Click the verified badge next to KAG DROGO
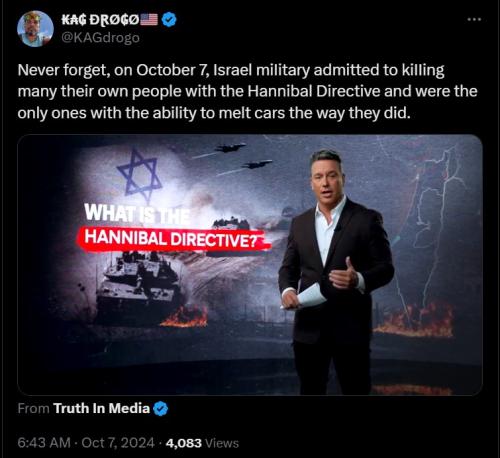The height and width of the screenshot is (458, 500). [169, 20]
